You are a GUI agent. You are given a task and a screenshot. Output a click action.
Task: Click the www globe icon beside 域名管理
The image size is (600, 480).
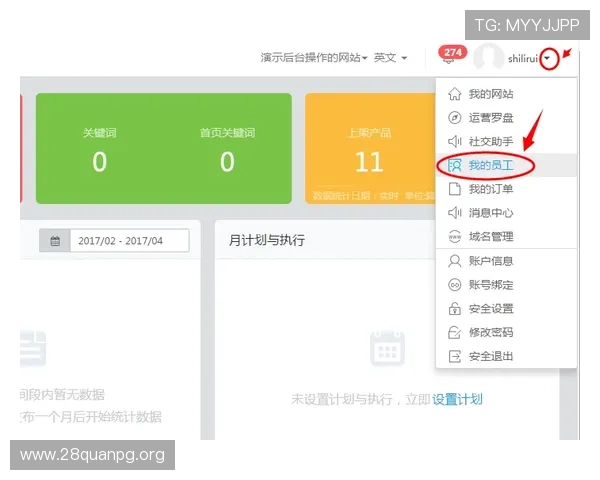coord(454,237)
